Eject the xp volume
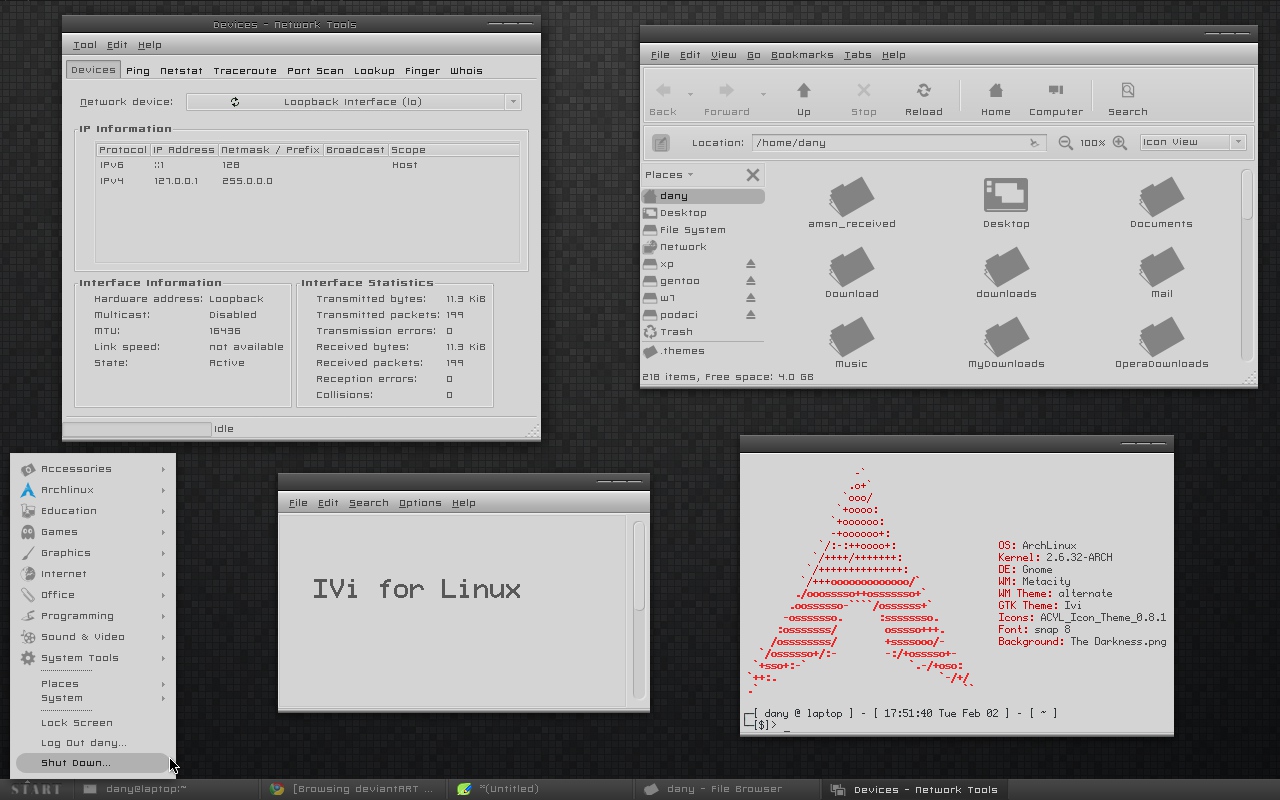Image resolution: width=1280 pixels, height=800 pixels. (750, 264)
